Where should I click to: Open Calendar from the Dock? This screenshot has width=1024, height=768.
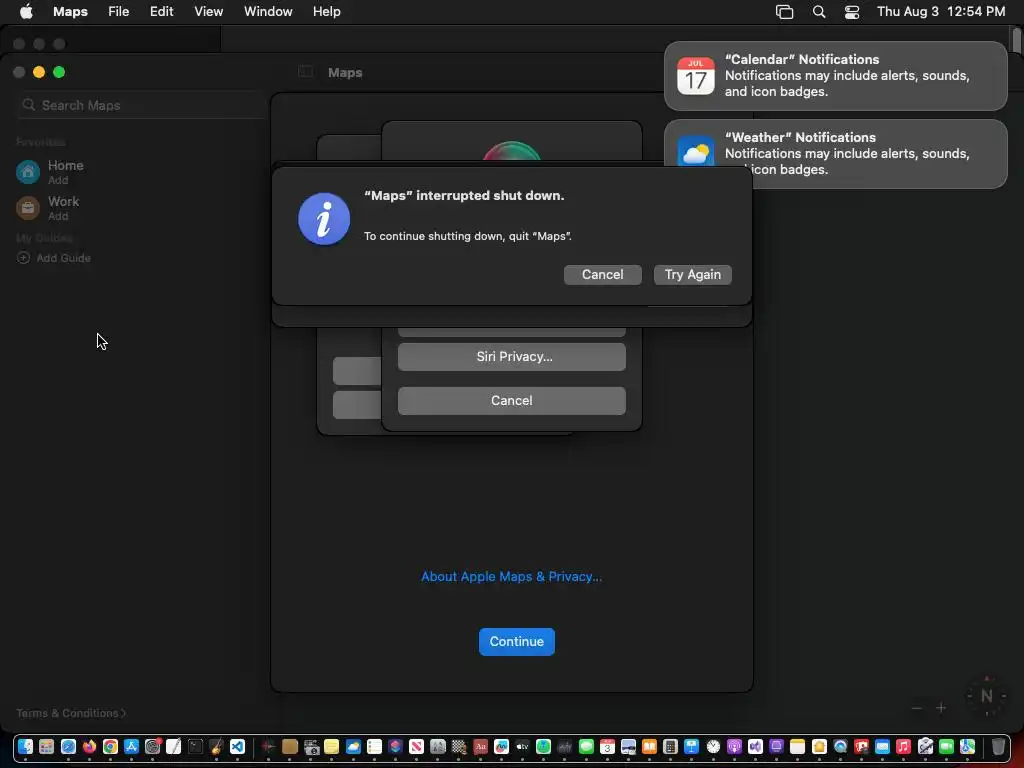click(x=607, y=746)
